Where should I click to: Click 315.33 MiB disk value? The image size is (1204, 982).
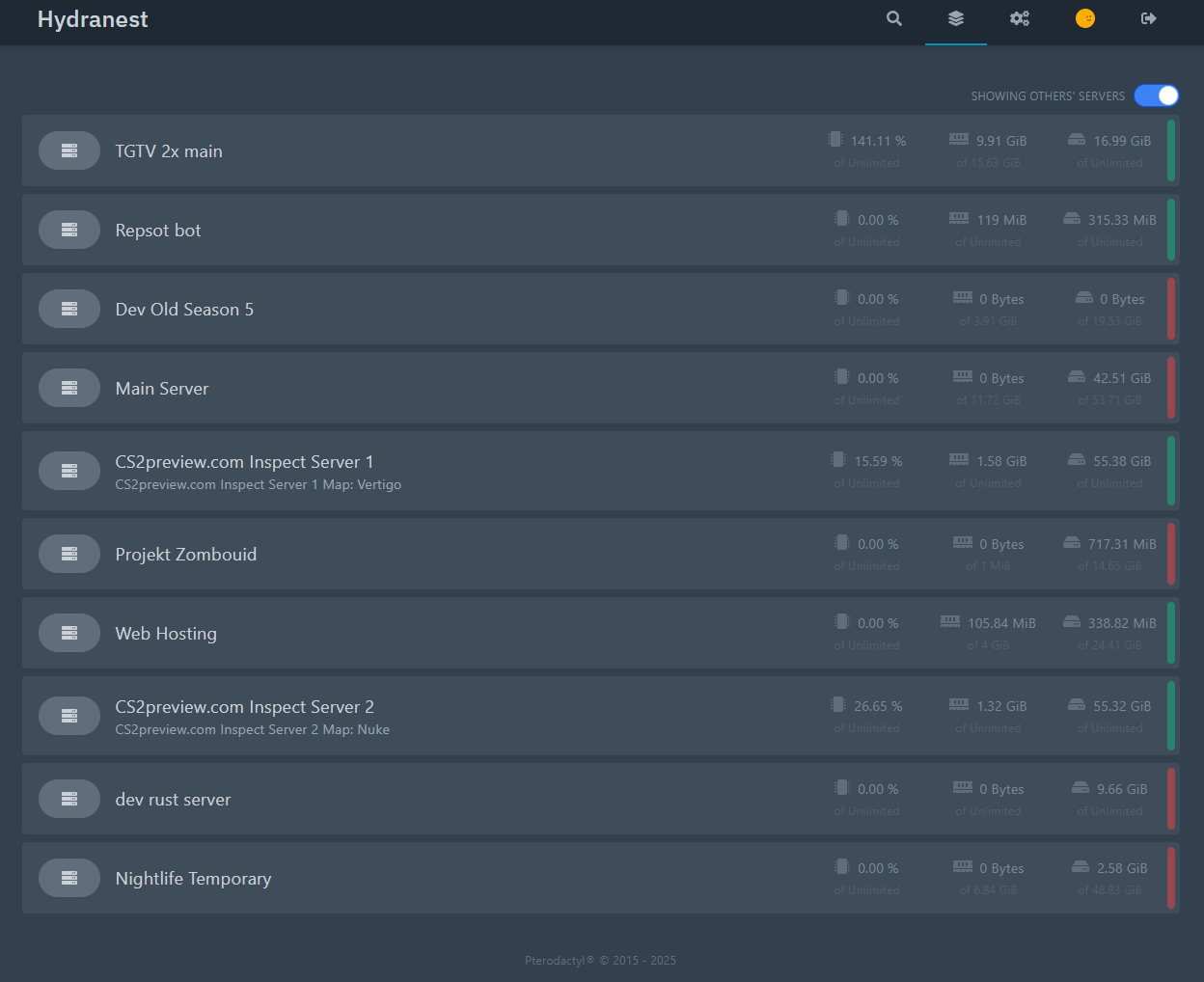click(x=1122, y=220)
